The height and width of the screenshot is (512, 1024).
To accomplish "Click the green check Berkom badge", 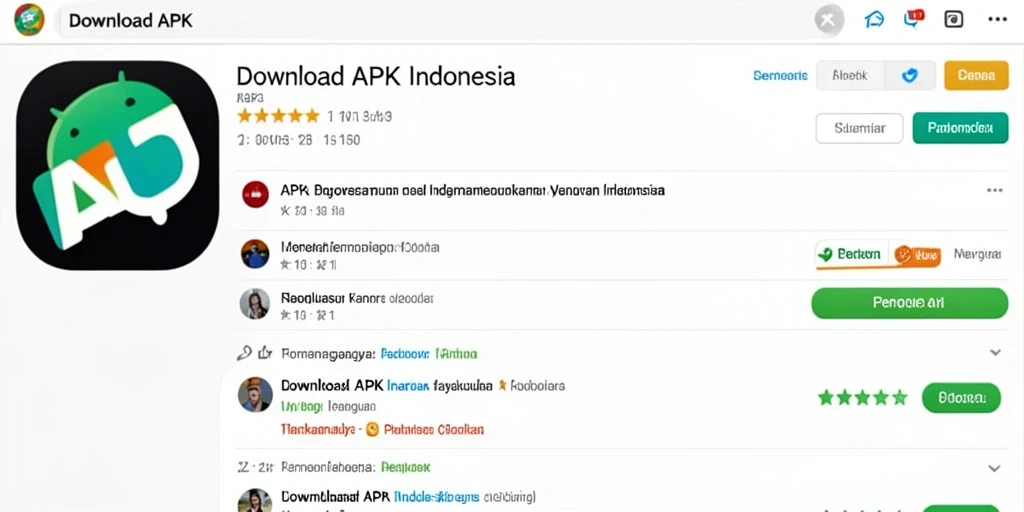I will [x=850, y=255].
